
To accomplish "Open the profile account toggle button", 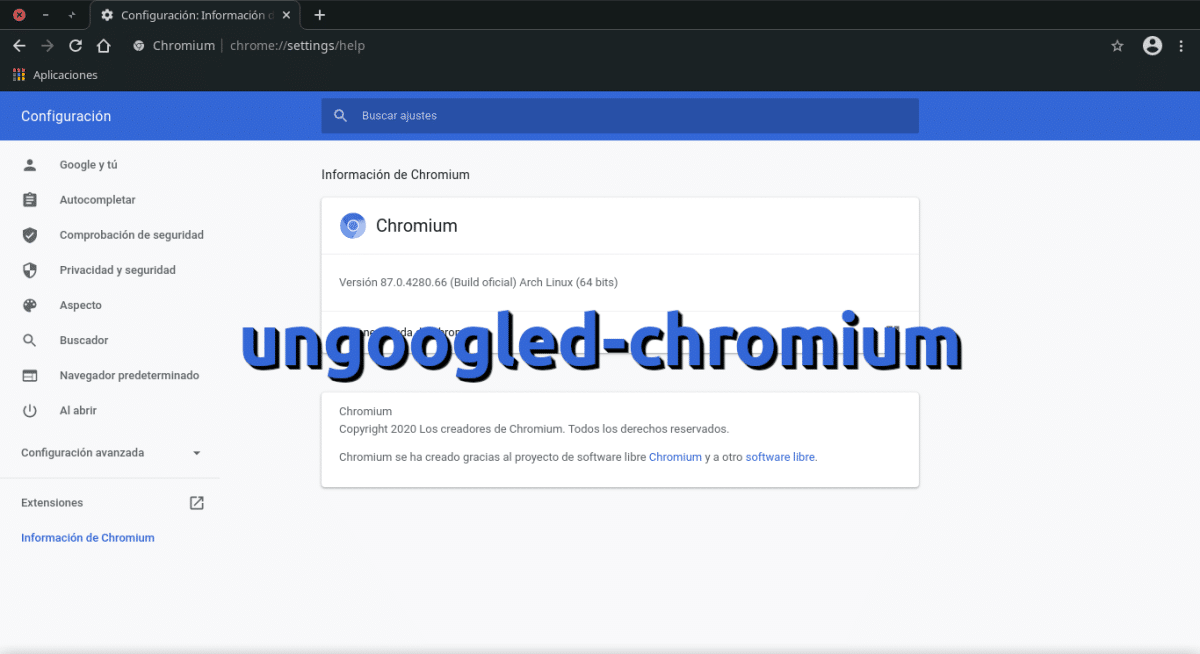I will (x=1152, y=45).
